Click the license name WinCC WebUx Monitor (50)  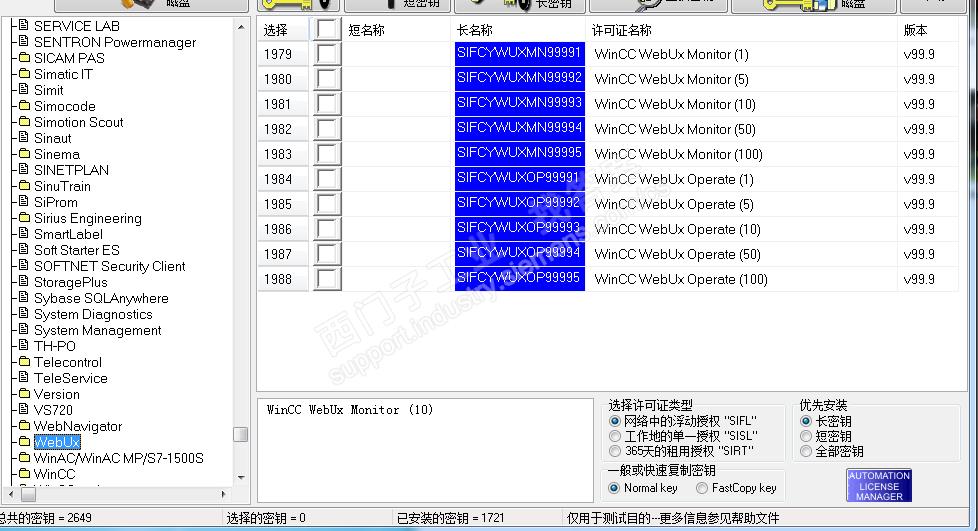pos(675,129)
